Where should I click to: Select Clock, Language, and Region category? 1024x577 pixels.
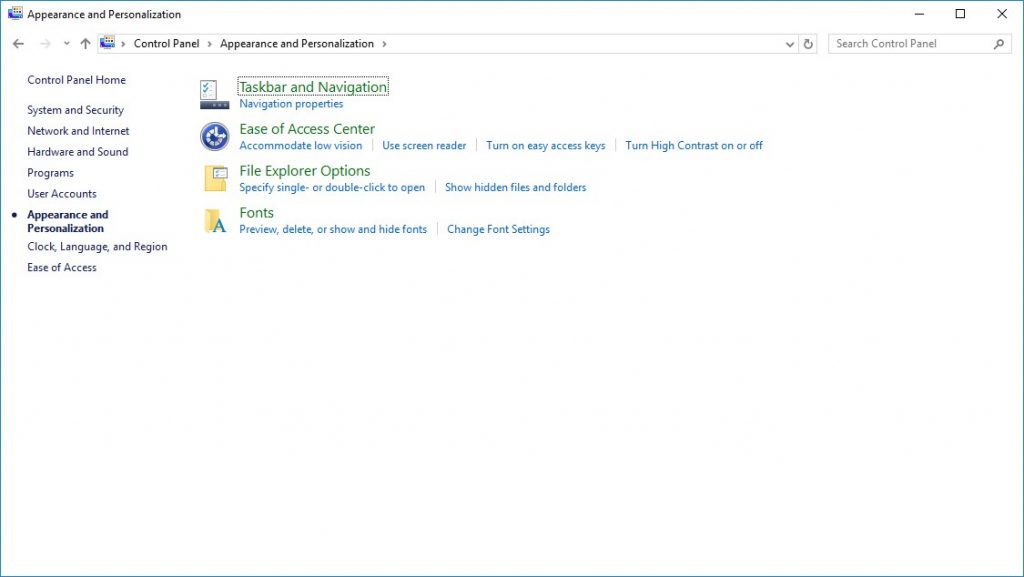tap(98, 246)
